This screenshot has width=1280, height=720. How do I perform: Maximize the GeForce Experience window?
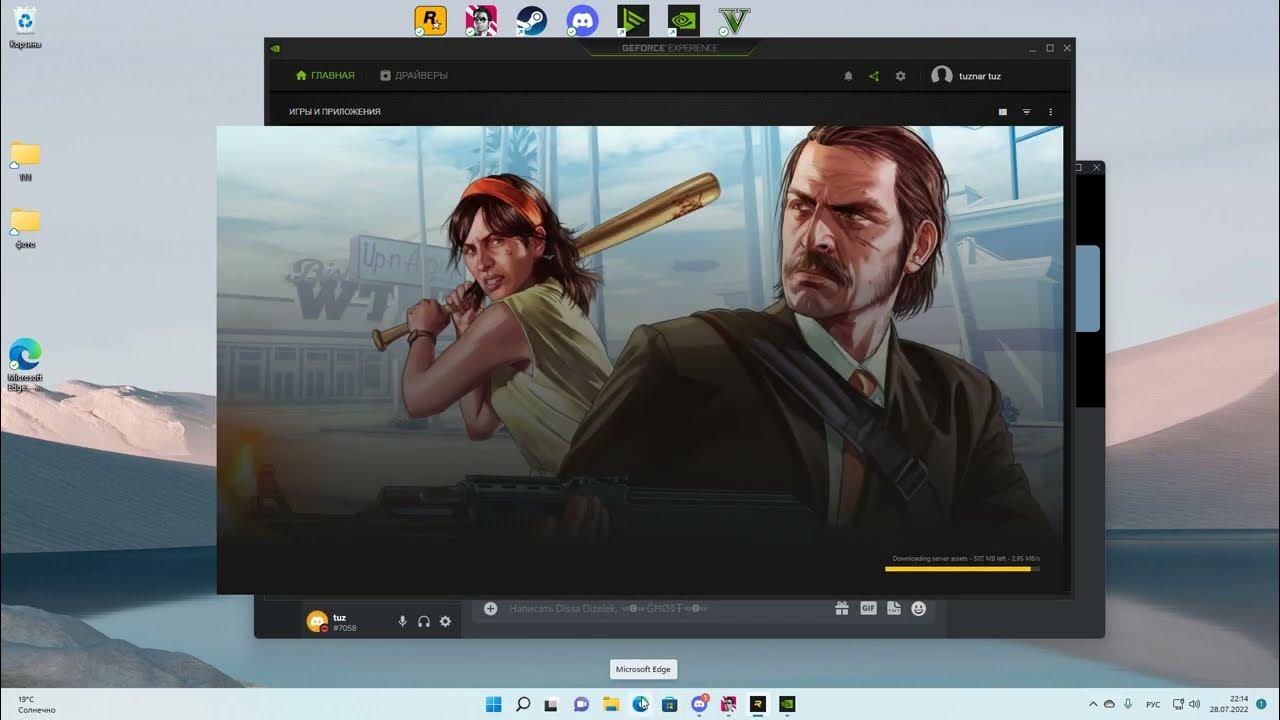coord(1050,48)
